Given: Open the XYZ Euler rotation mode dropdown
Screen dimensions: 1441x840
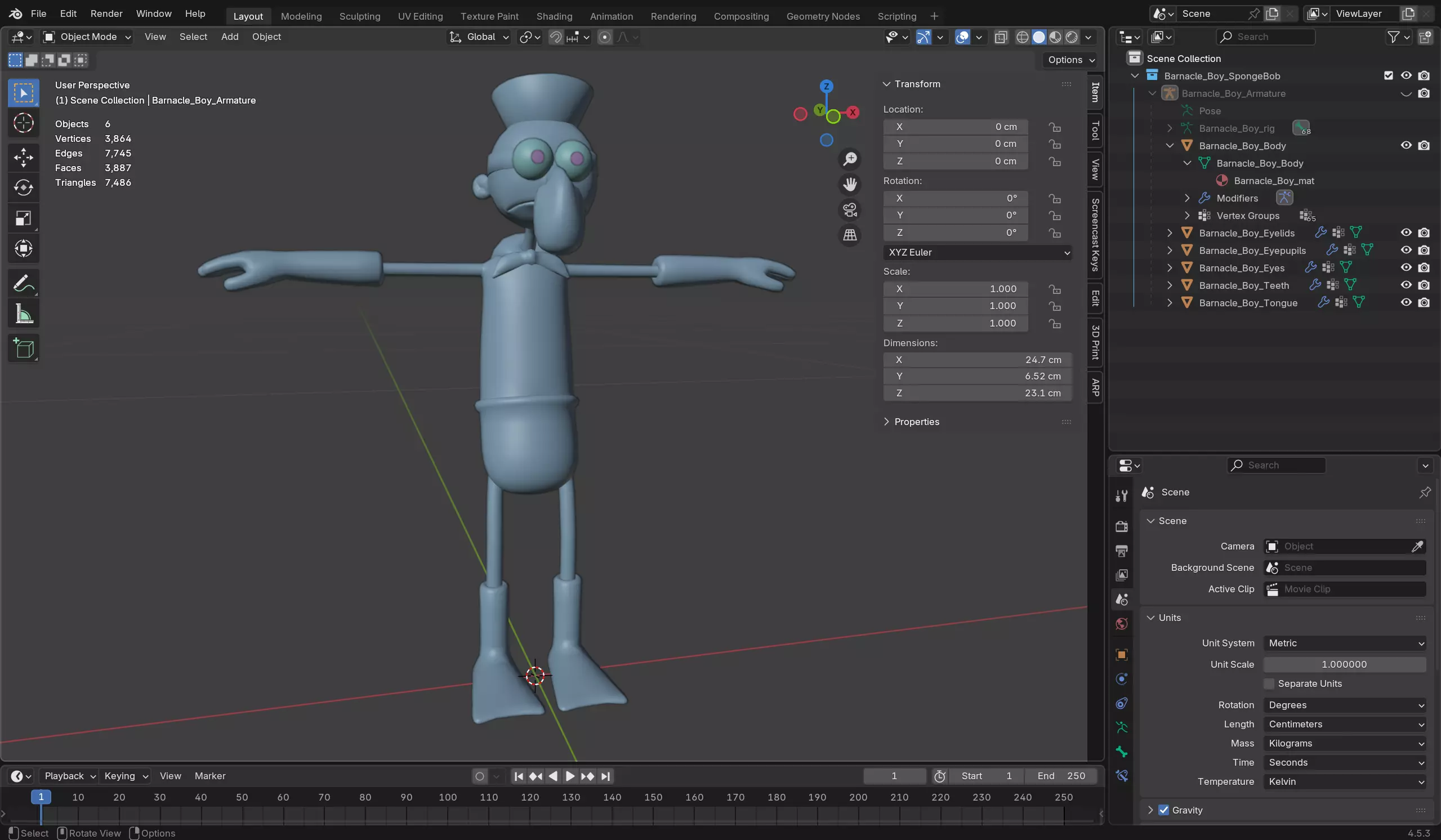Looking at the screenshot, I should click(978, 253).
